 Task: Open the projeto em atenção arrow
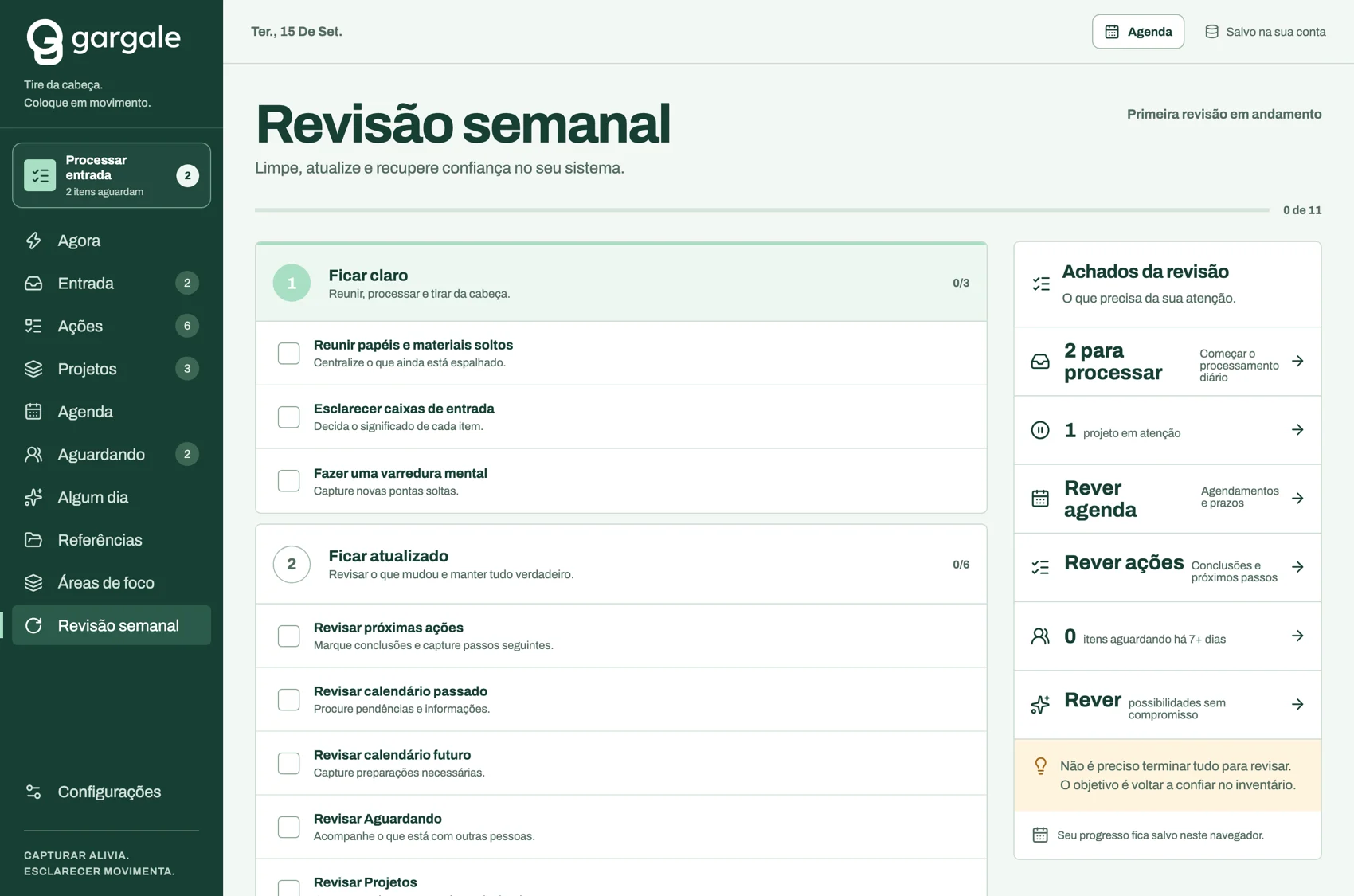1297,430
